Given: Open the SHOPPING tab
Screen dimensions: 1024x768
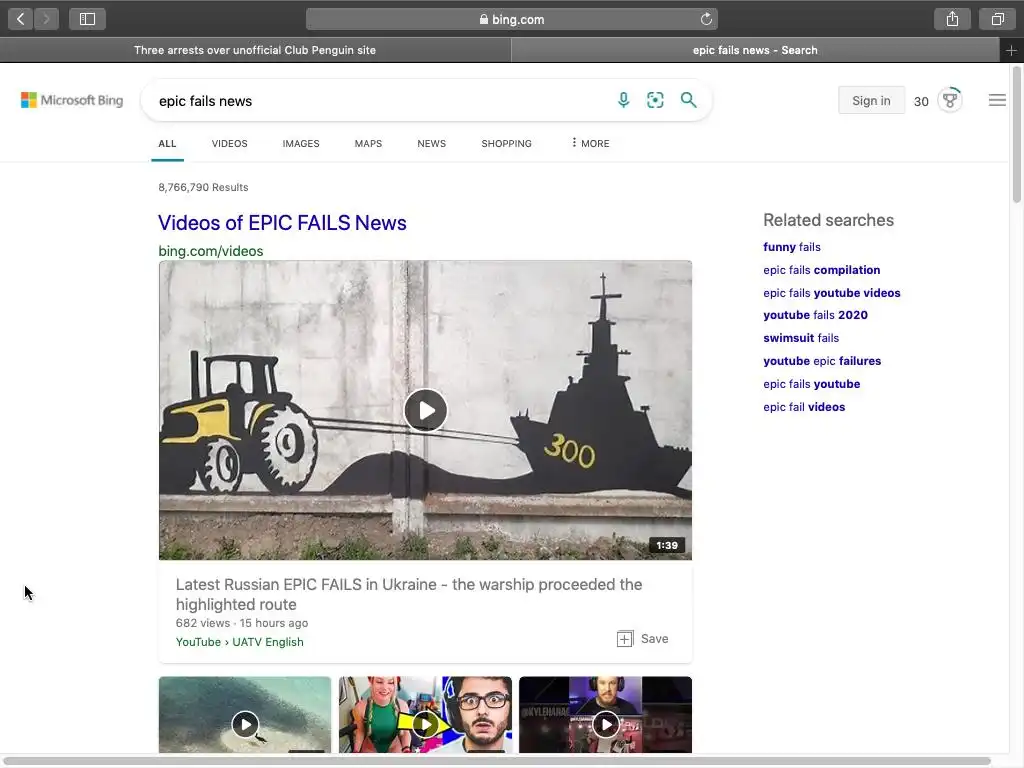Looking at the screenshot, I should pyautogui.click(x=506, y=144).
